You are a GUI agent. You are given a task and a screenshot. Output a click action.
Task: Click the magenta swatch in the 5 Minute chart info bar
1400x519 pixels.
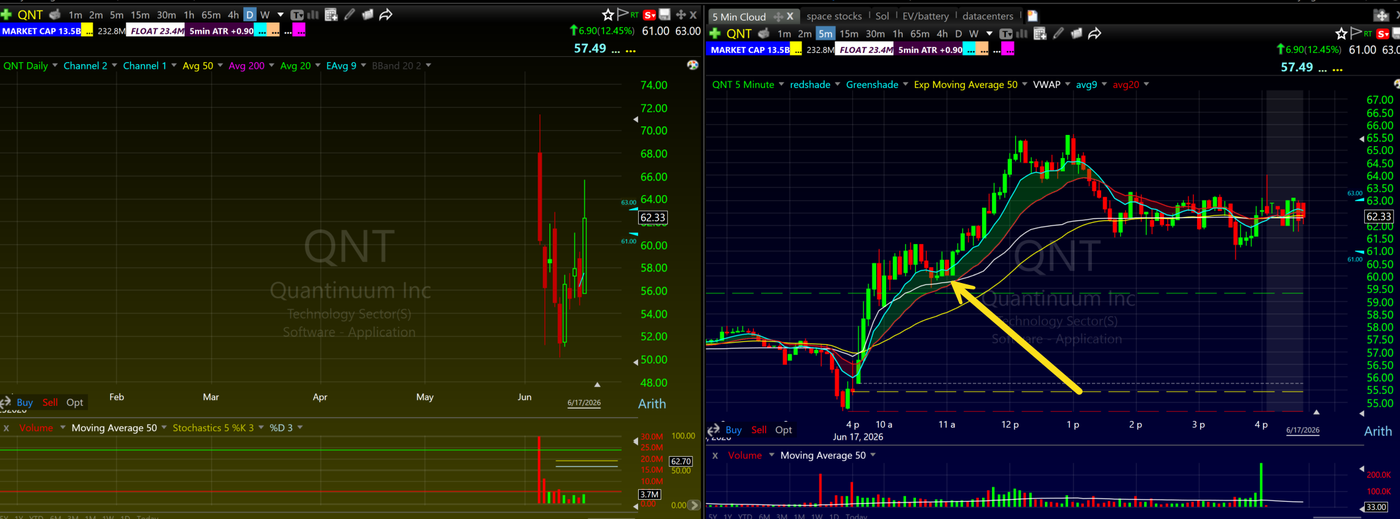(1008, 49)
